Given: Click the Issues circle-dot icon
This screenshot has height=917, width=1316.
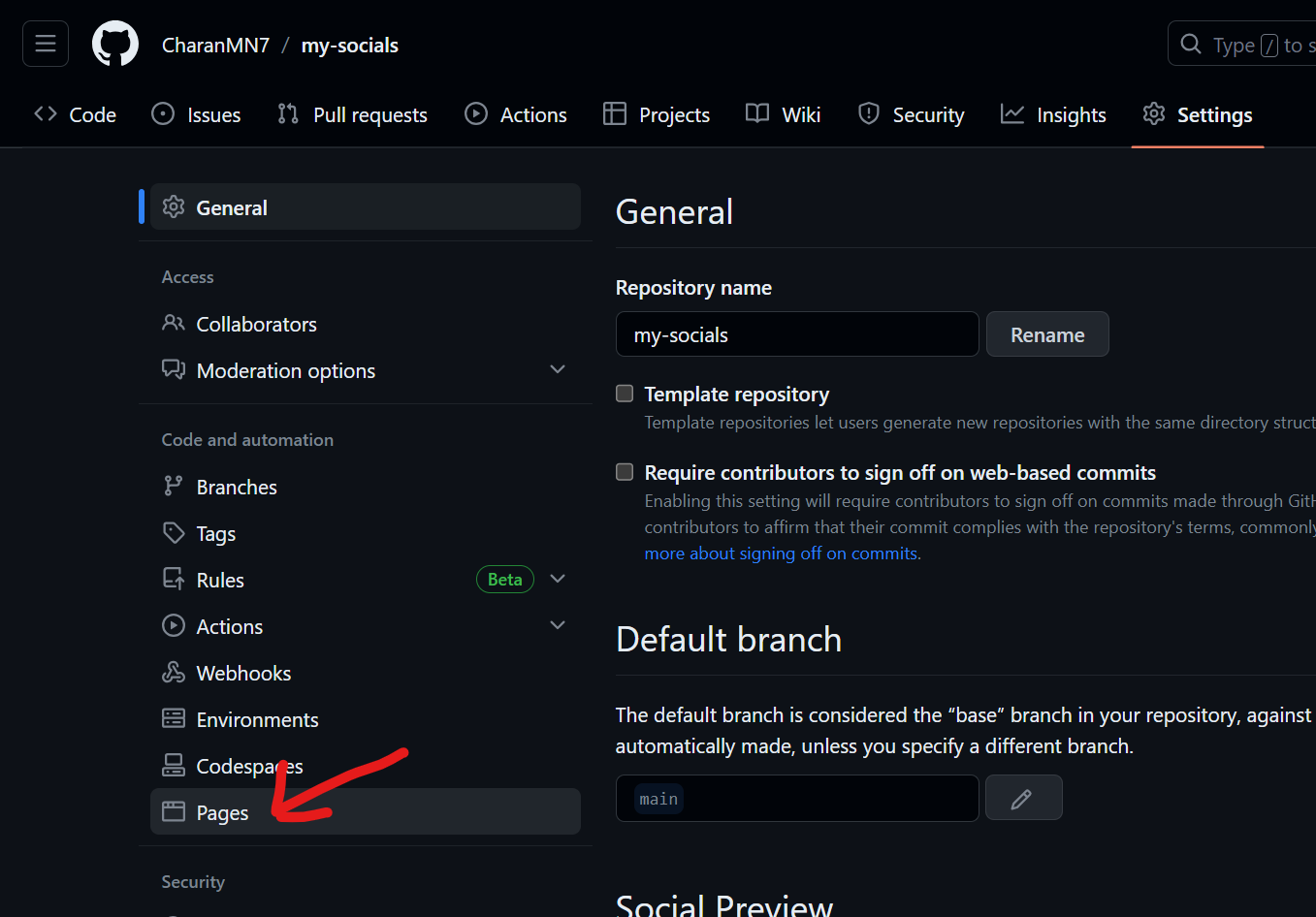Looking at the screenshot, I should pos(163,113).
